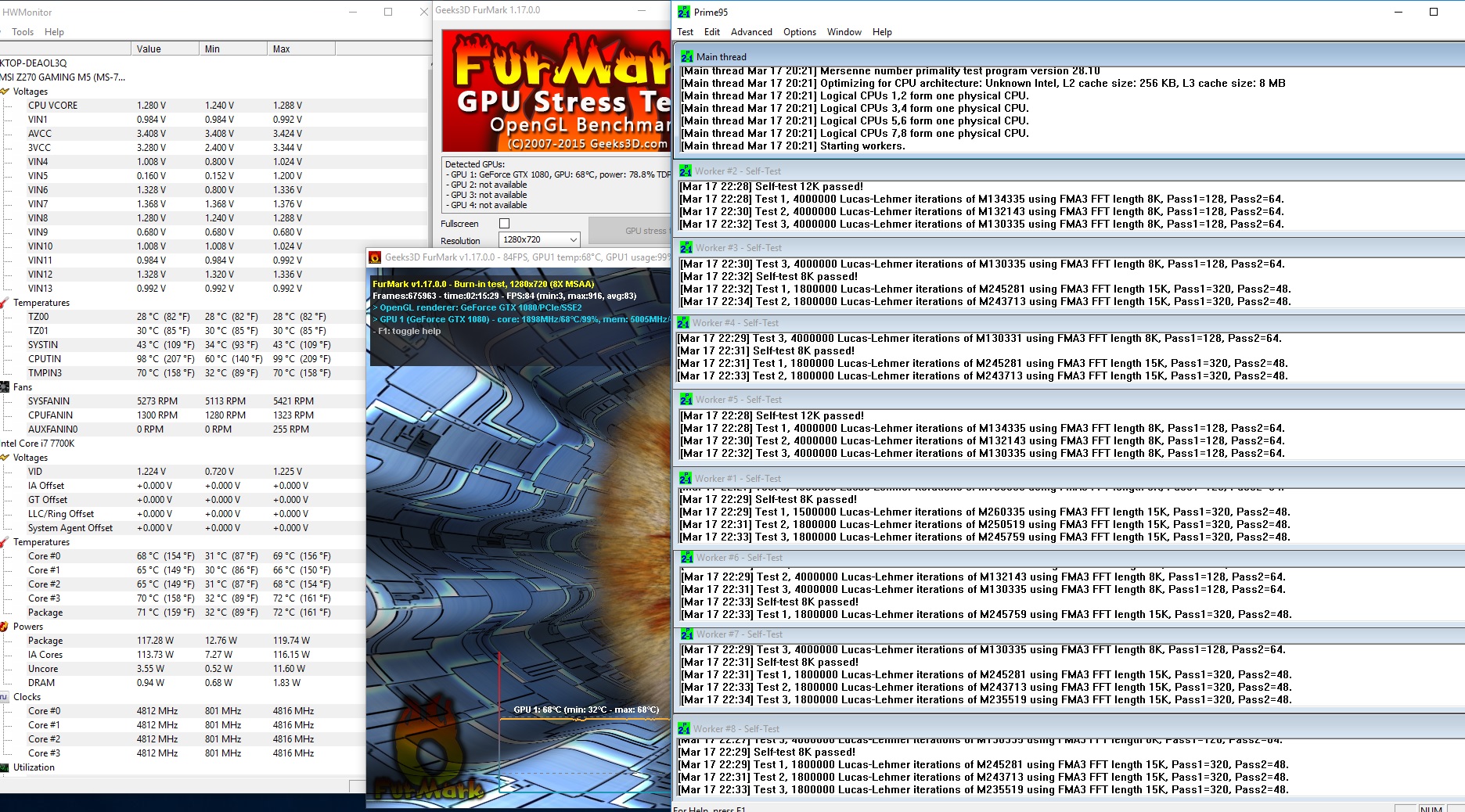
Task: Click the Prime95 title bar app icon
Action: pos(684,12)
